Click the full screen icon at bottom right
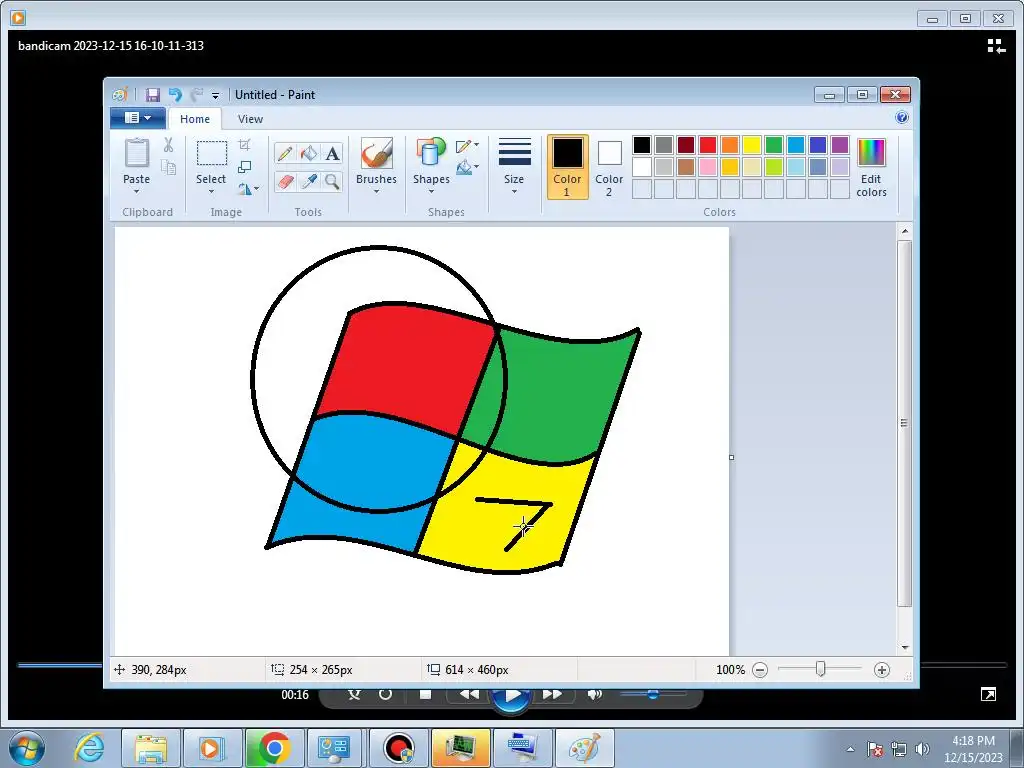1024x768 pixels. (x=988, y=694)
